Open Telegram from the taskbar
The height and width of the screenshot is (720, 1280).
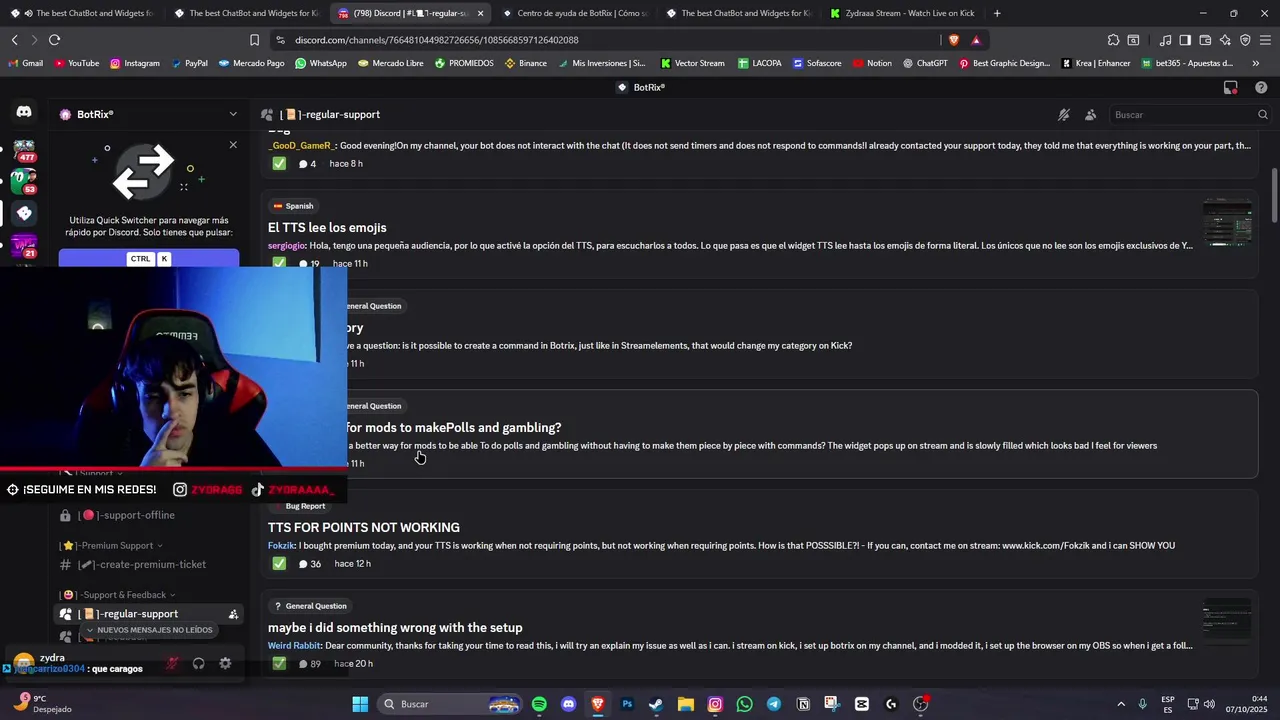[x=773, y=704]
